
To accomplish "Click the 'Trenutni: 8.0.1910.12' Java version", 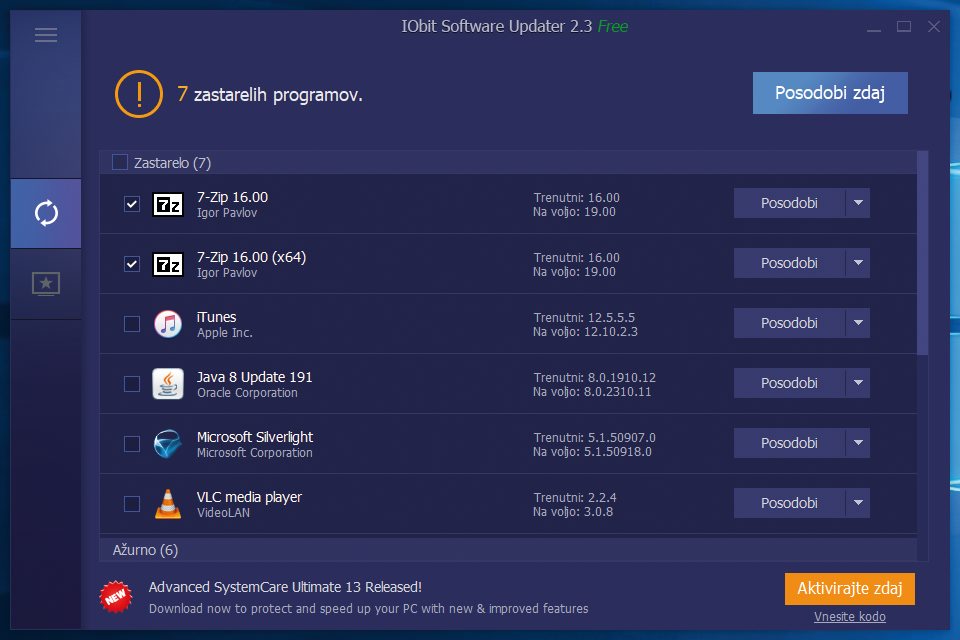I will (x=594, y=377).
